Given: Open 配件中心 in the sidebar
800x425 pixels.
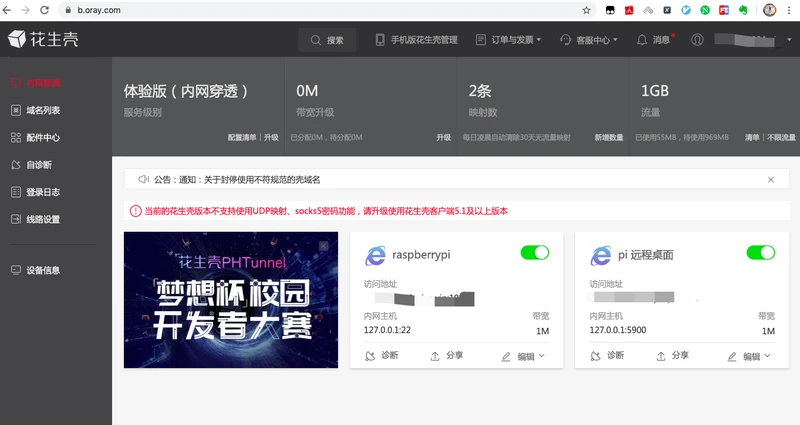Looking at the screenshot, I should coord(36,137).
